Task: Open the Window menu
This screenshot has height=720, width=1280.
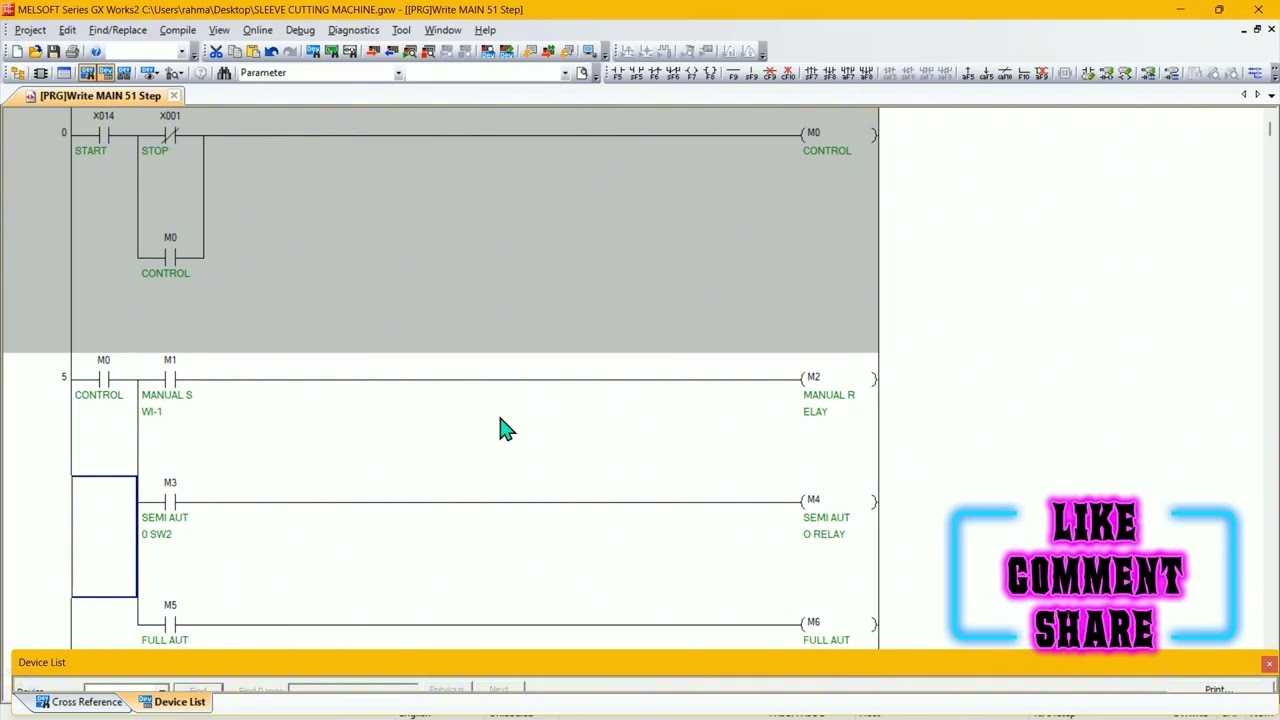Action: point(442,30)
